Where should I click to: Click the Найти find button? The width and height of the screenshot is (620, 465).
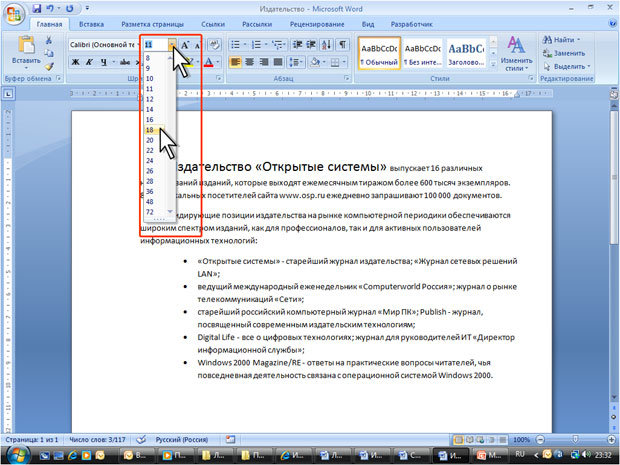tap(561, 40)
